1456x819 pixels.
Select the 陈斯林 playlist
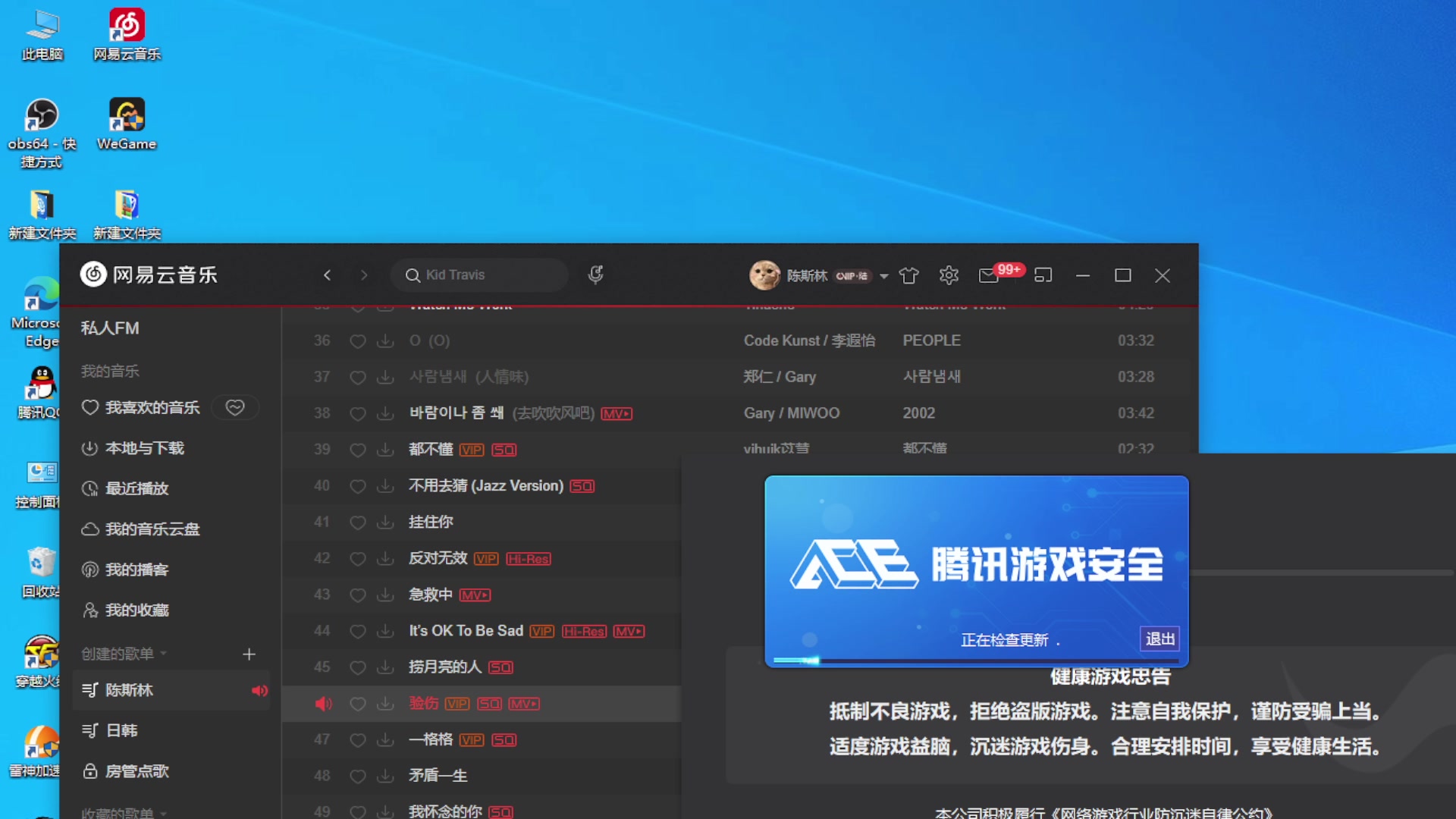(171, 690)
